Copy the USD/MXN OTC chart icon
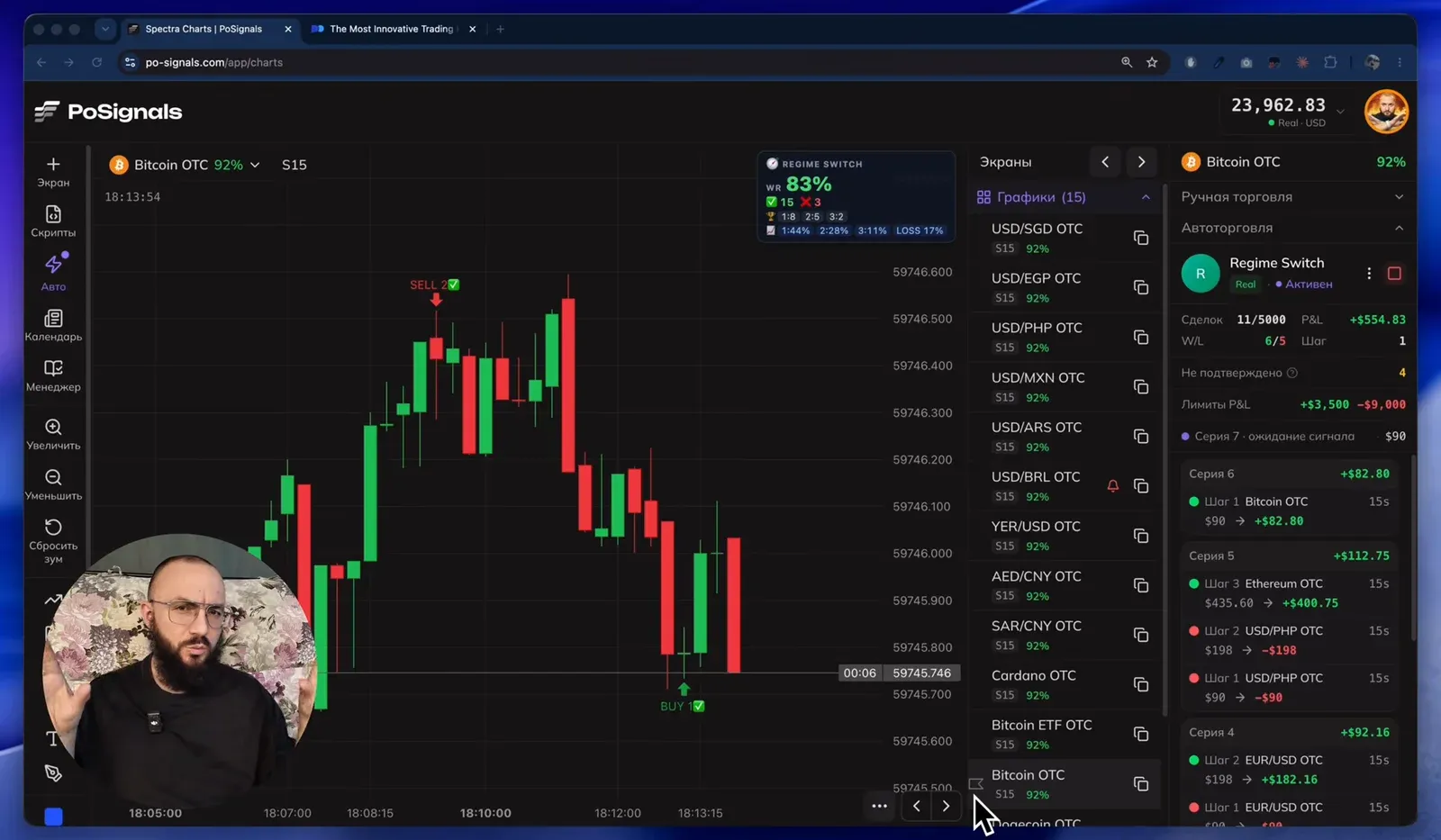Viewport: 1441px width, 840px height. point(1141,386)
